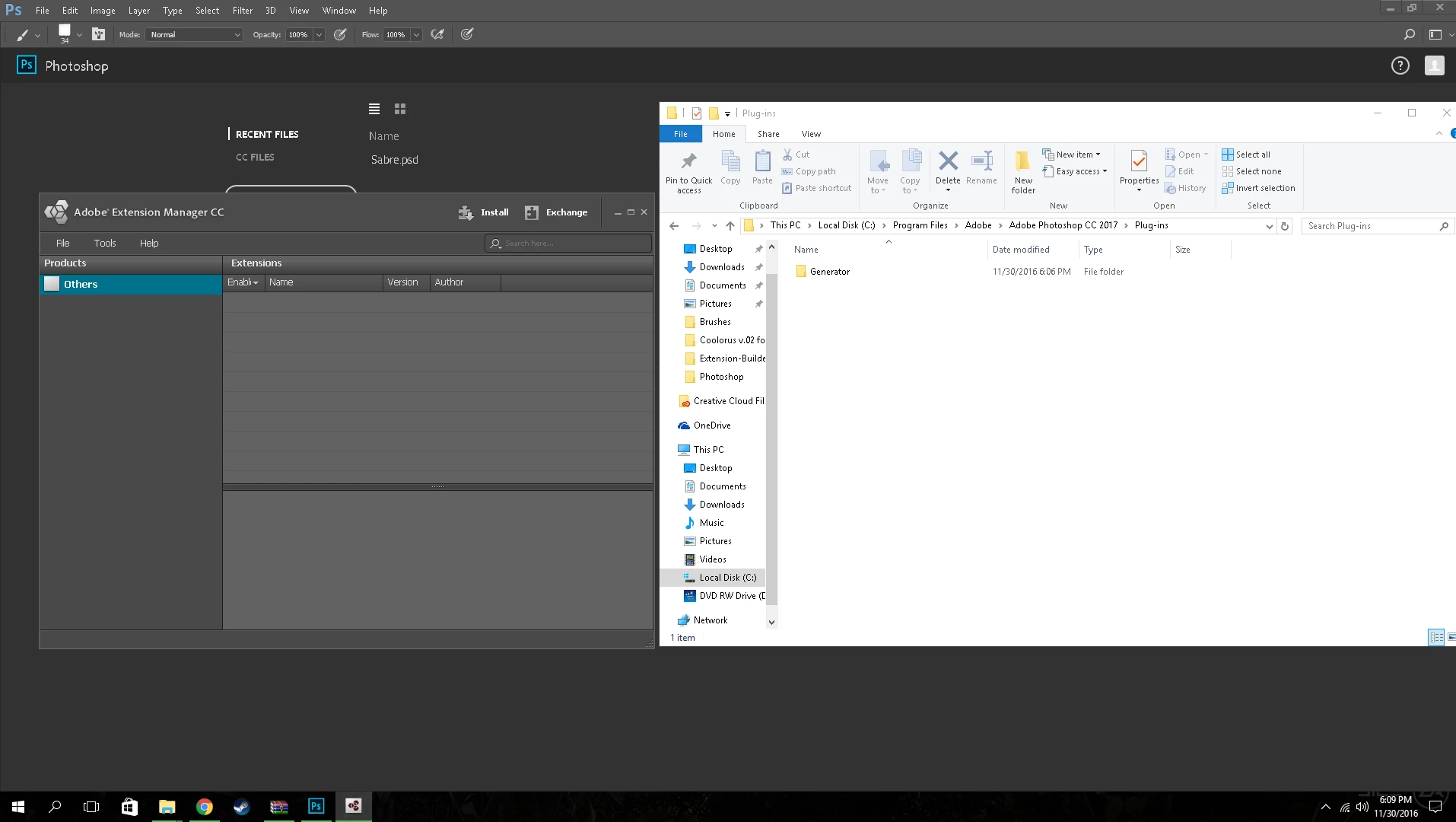
Task: Open Tools menu in Extension Manager
Action: (105, 244)
